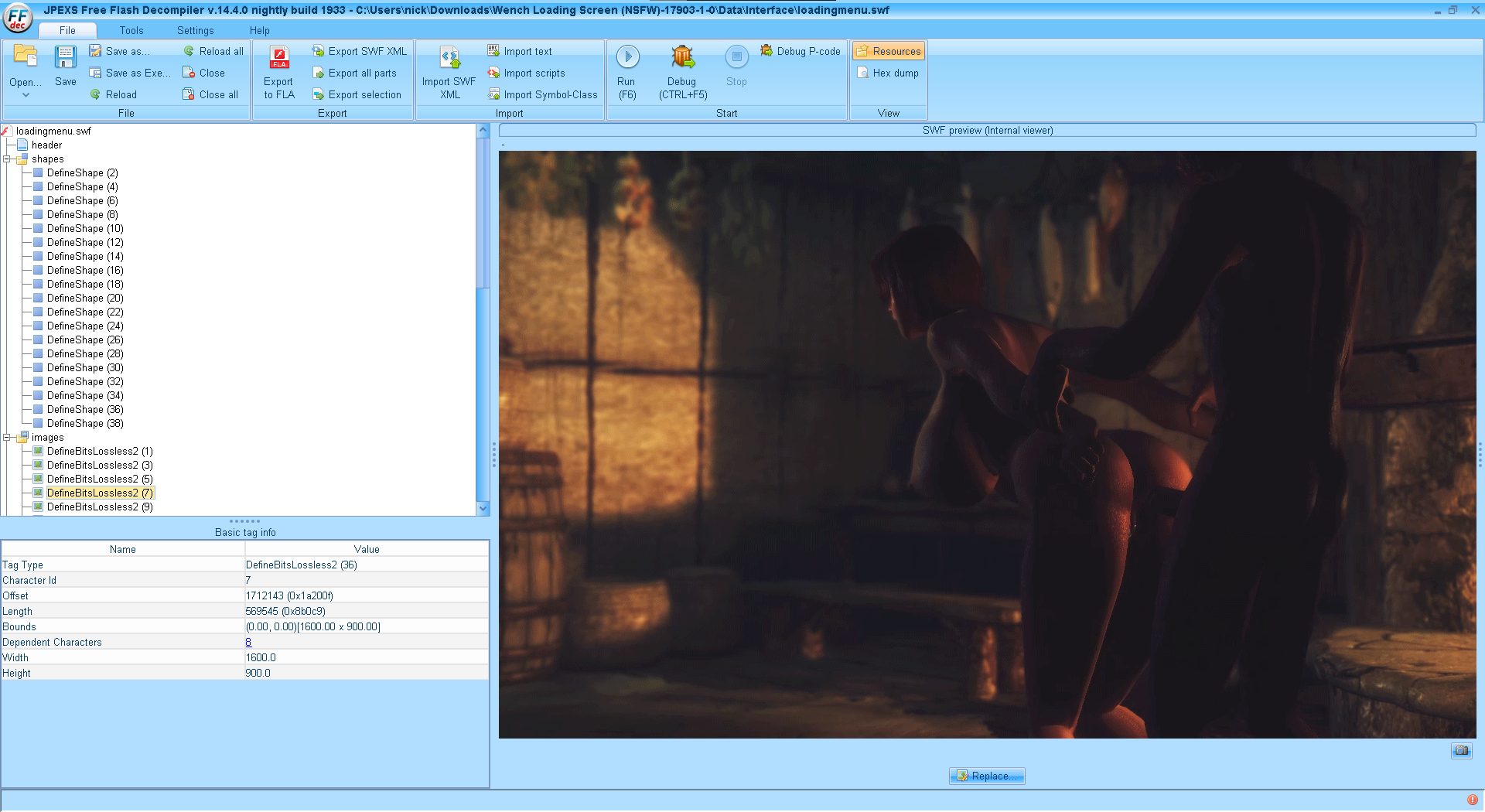Click the Value column header
This screenshot has width=1485, height=812.
(x=367, y=549)
